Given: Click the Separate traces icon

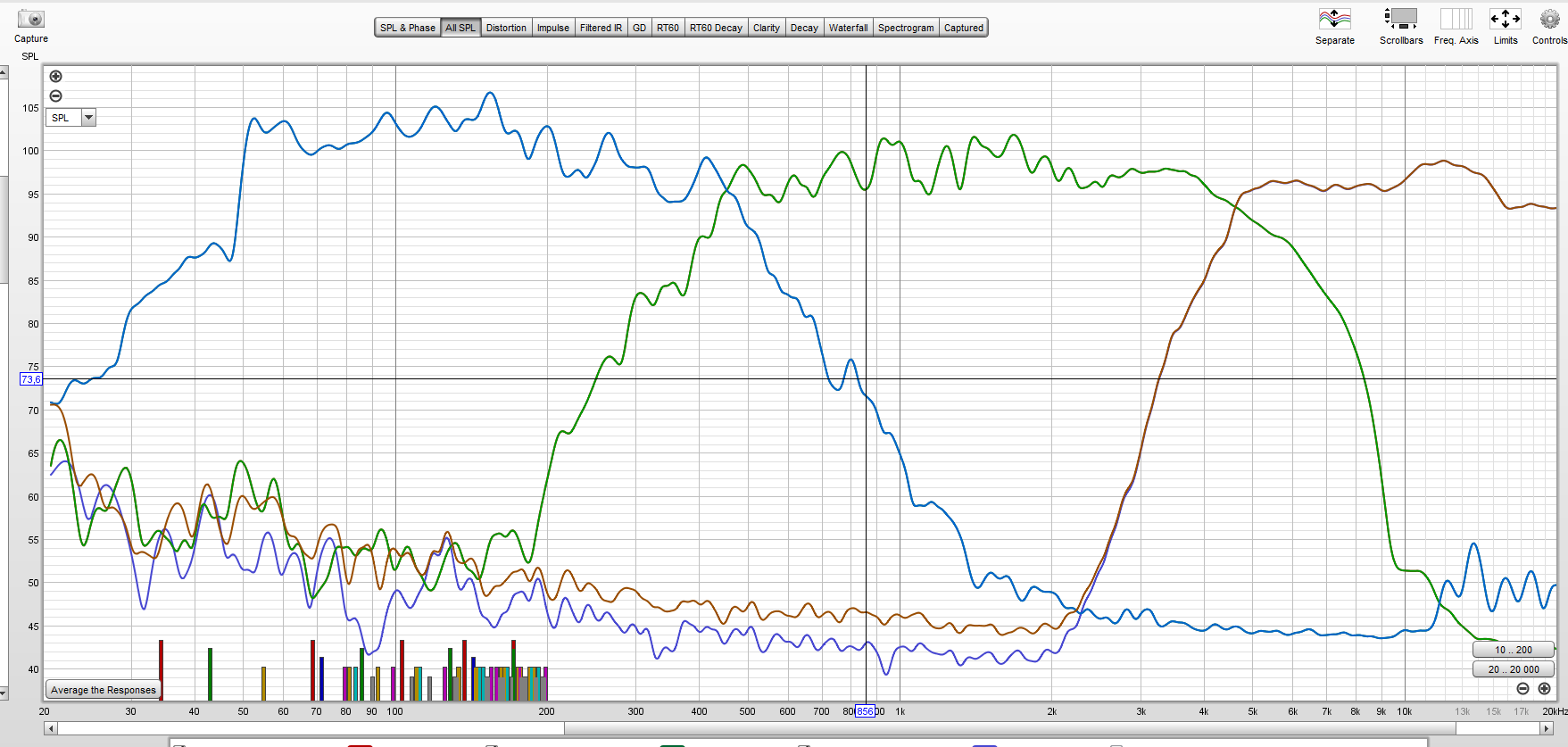Looking at the screenshot, I should click(1334, 19).
